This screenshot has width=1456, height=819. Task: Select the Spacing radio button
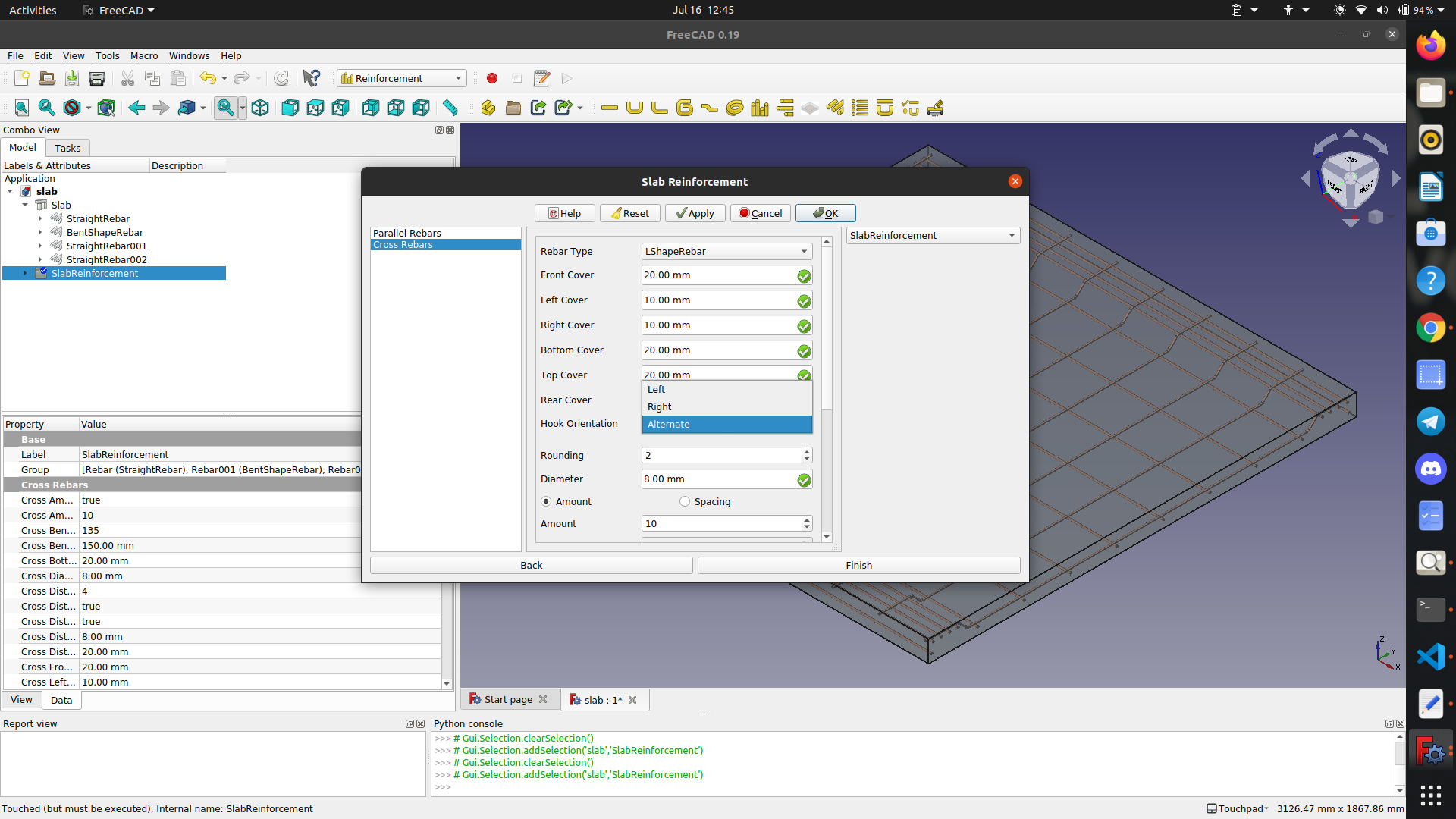(x=685, y=501)
